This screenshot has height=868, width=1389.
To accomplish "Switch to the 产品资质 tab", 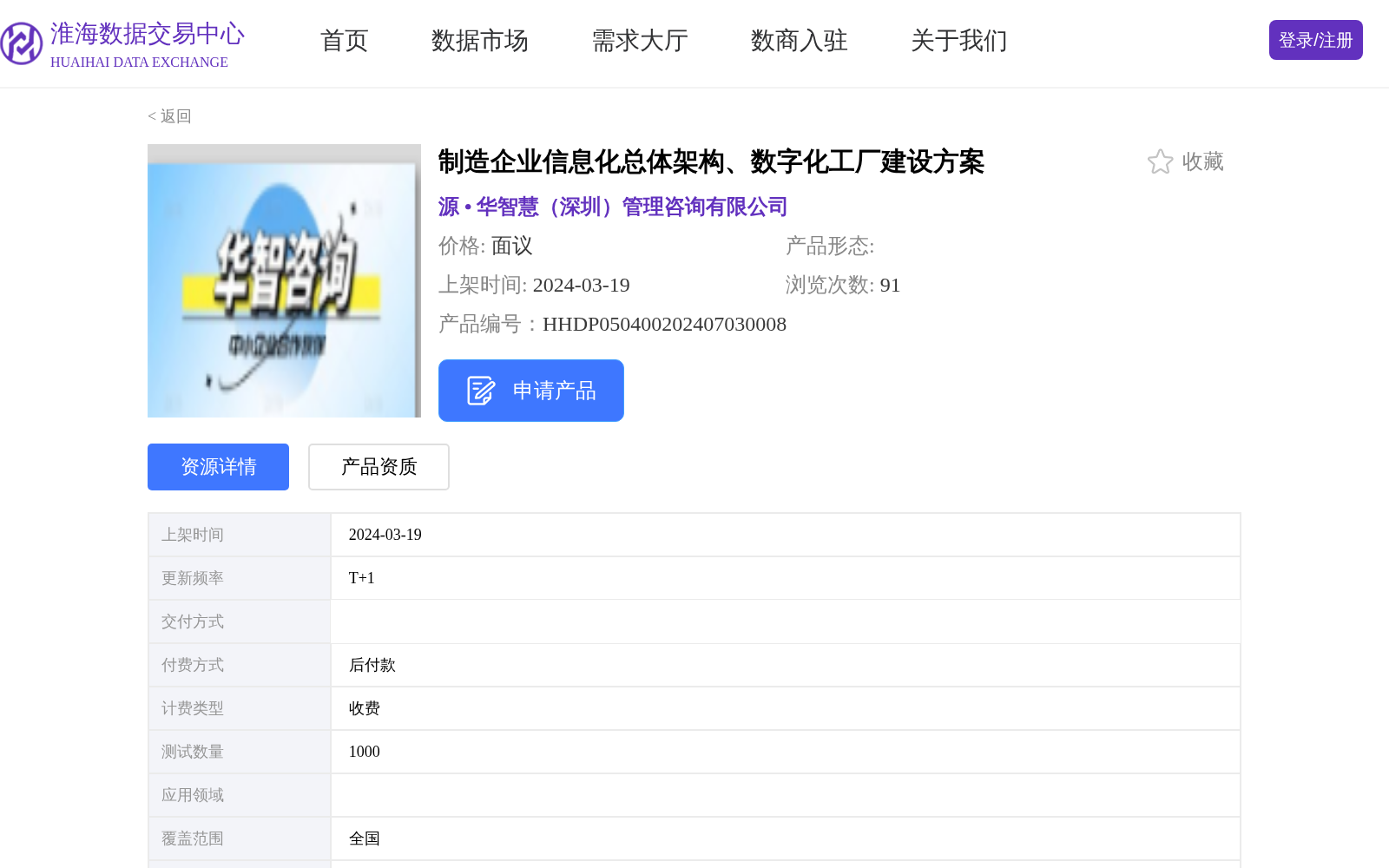I will 379,467.
